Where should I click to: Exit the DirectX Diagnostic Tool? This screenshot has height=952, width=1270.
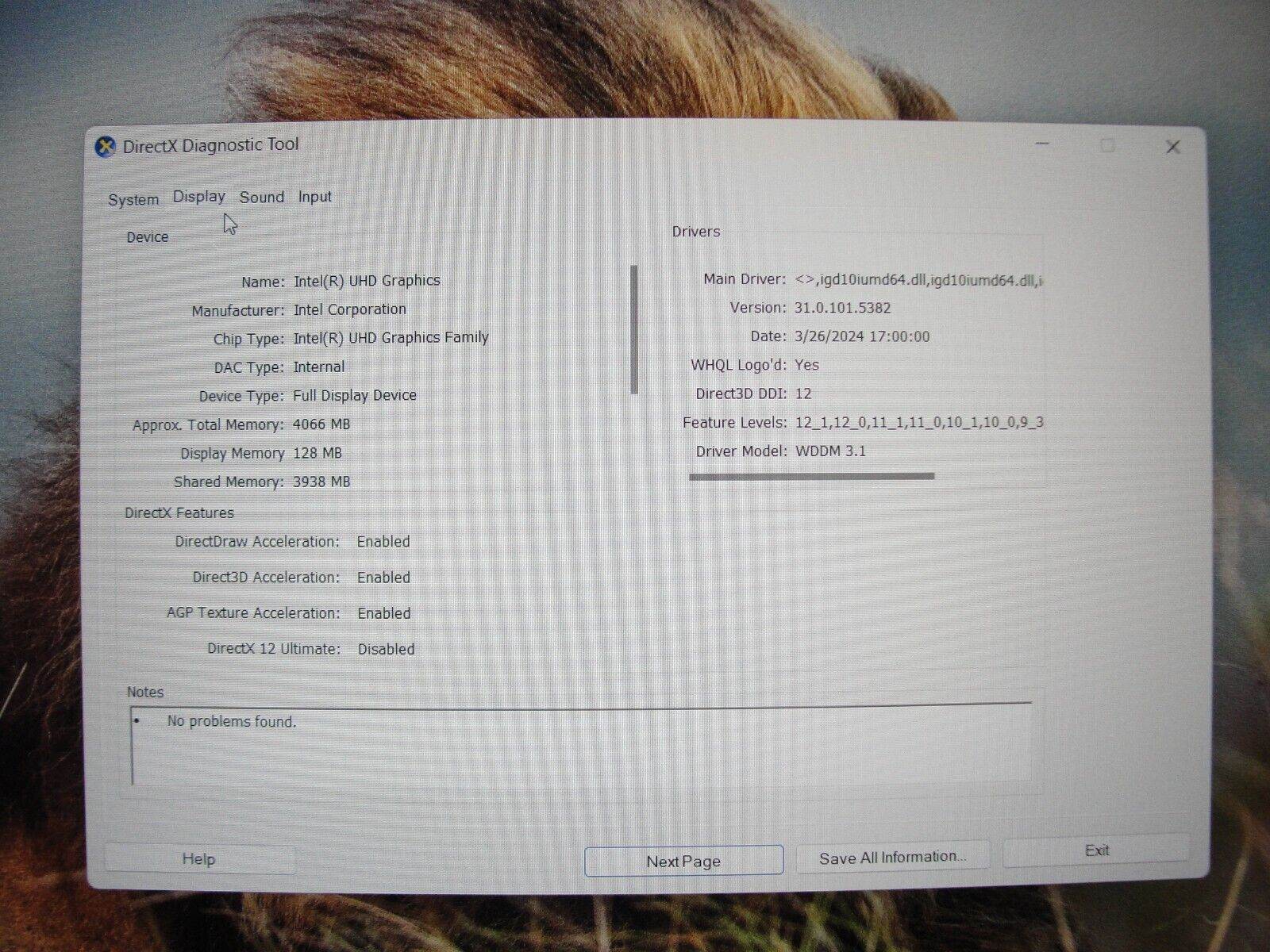click(x=1096, y=851)
